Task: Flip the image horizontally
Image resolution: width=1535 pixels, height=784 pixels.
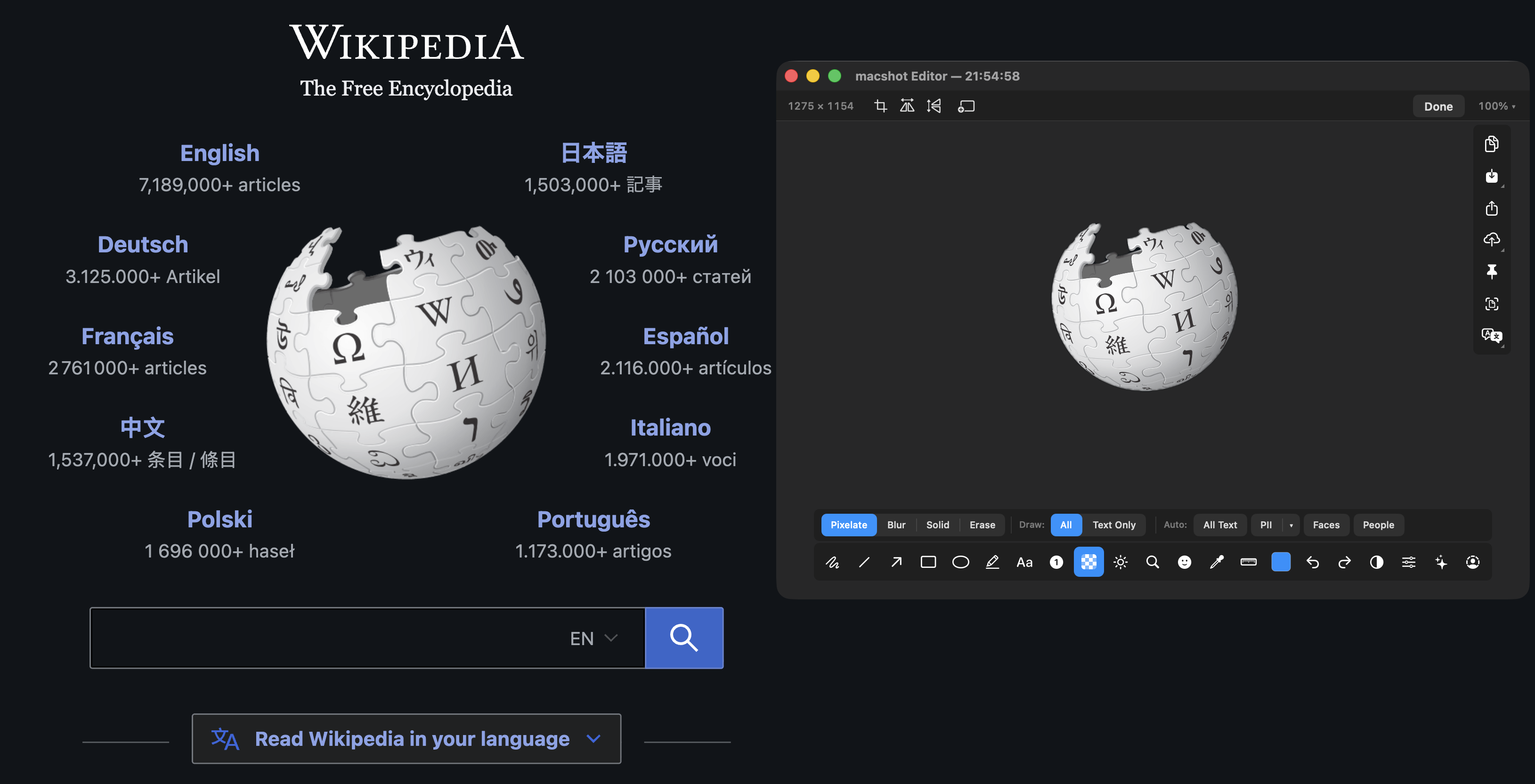Action: click(907, 106)
